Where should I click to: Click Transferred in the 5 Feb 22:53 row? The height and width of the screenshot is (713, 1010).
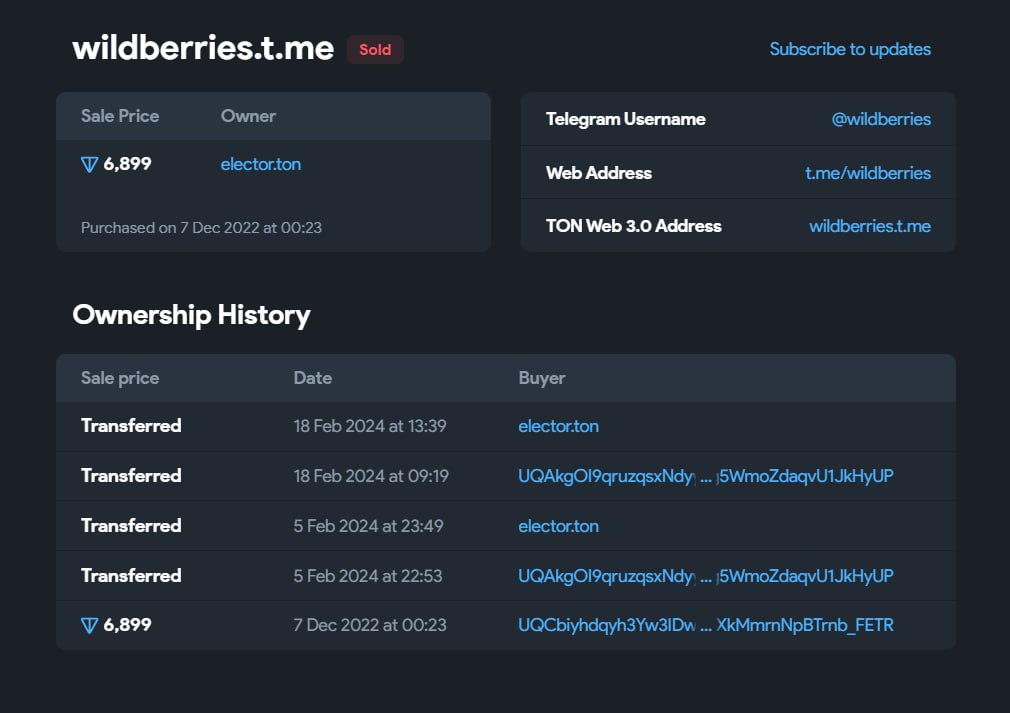(x=131, y=576)
